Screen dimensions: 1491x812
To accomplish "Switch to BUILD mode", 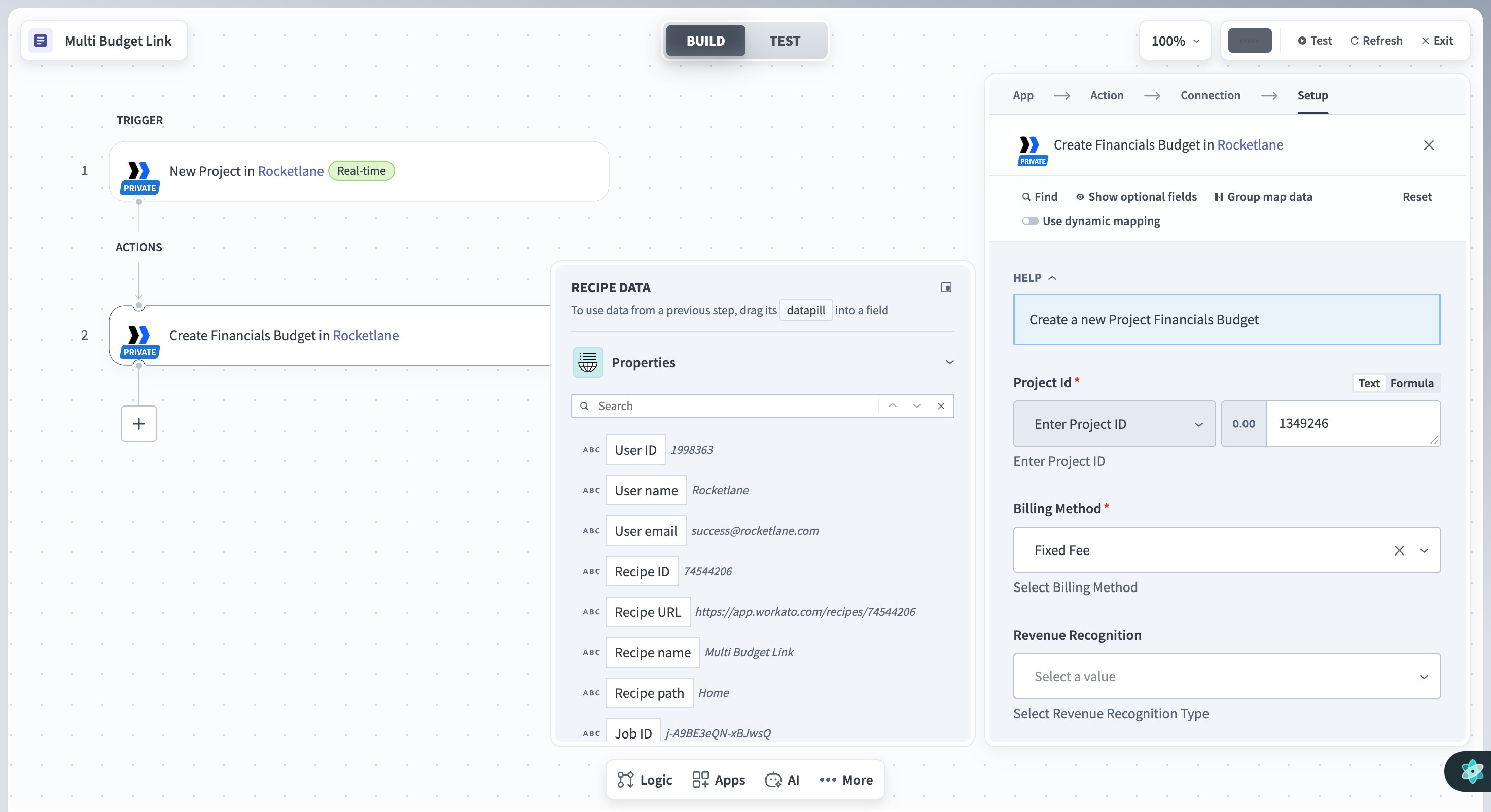I will pos(705,41).
